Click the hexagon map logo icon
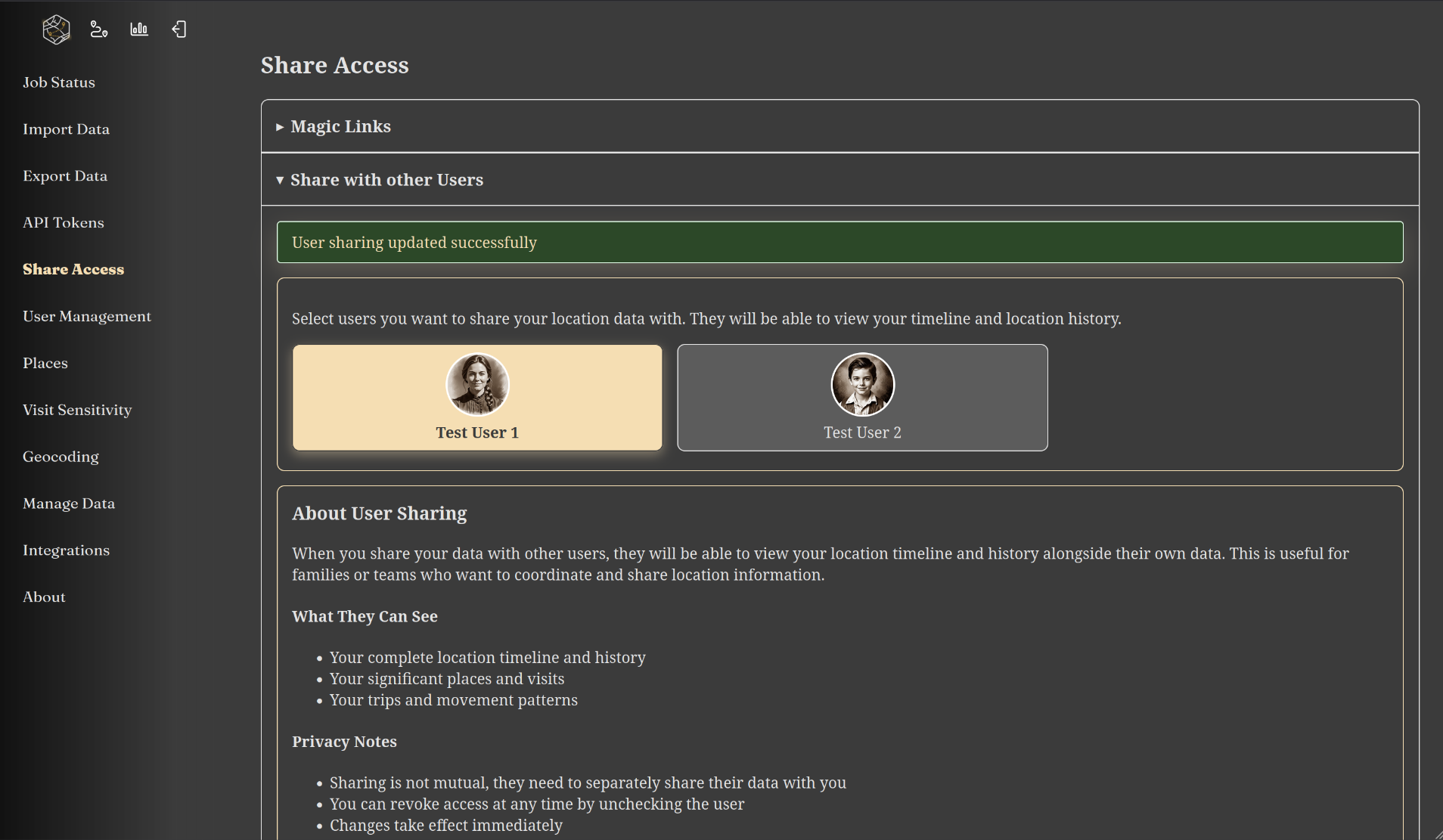This screenshot has width=1443, height=840. pos(56,29)
